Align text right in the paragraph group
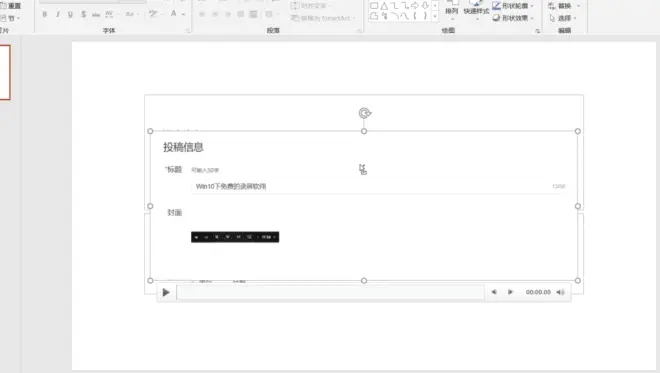This screenshot has width=660, height=373. point(228,14)
